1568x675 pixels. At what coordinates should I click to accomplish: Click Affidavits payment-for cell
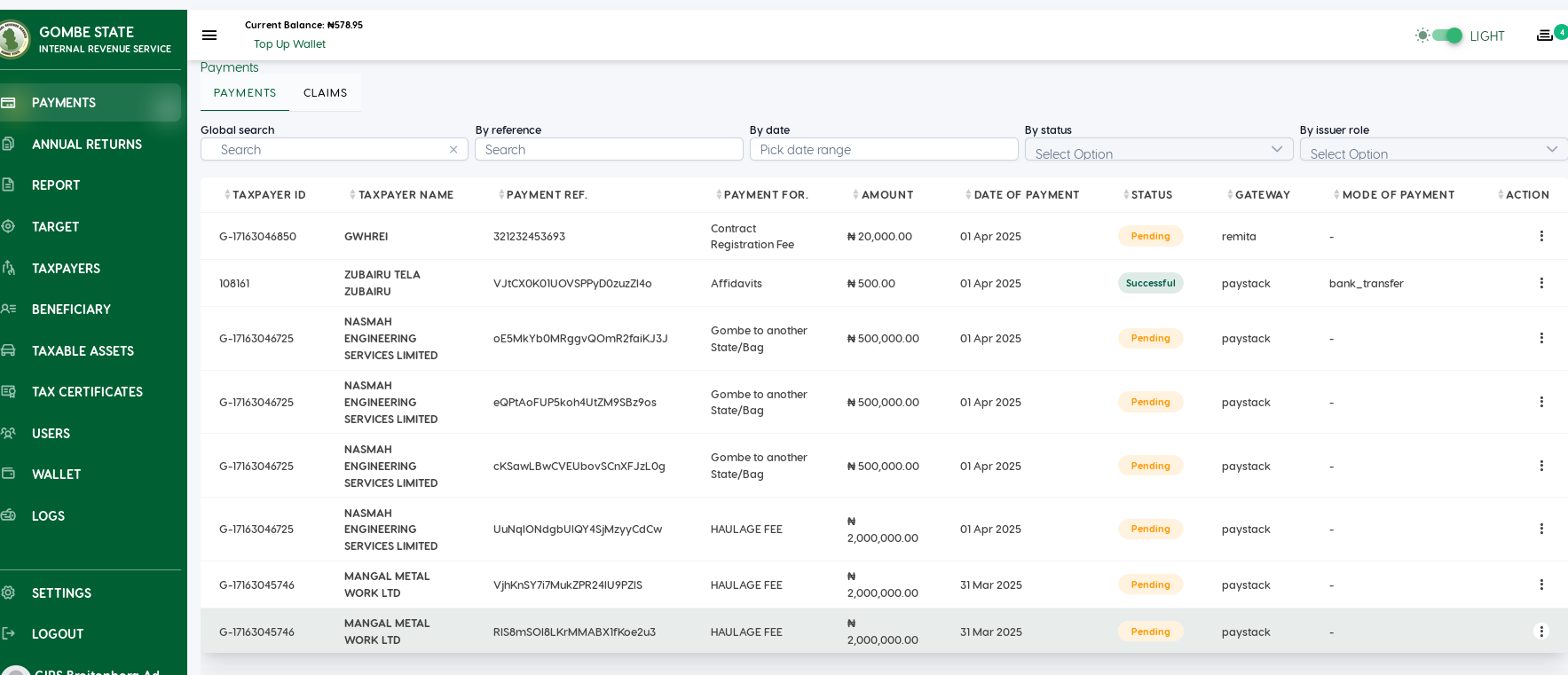737,284
